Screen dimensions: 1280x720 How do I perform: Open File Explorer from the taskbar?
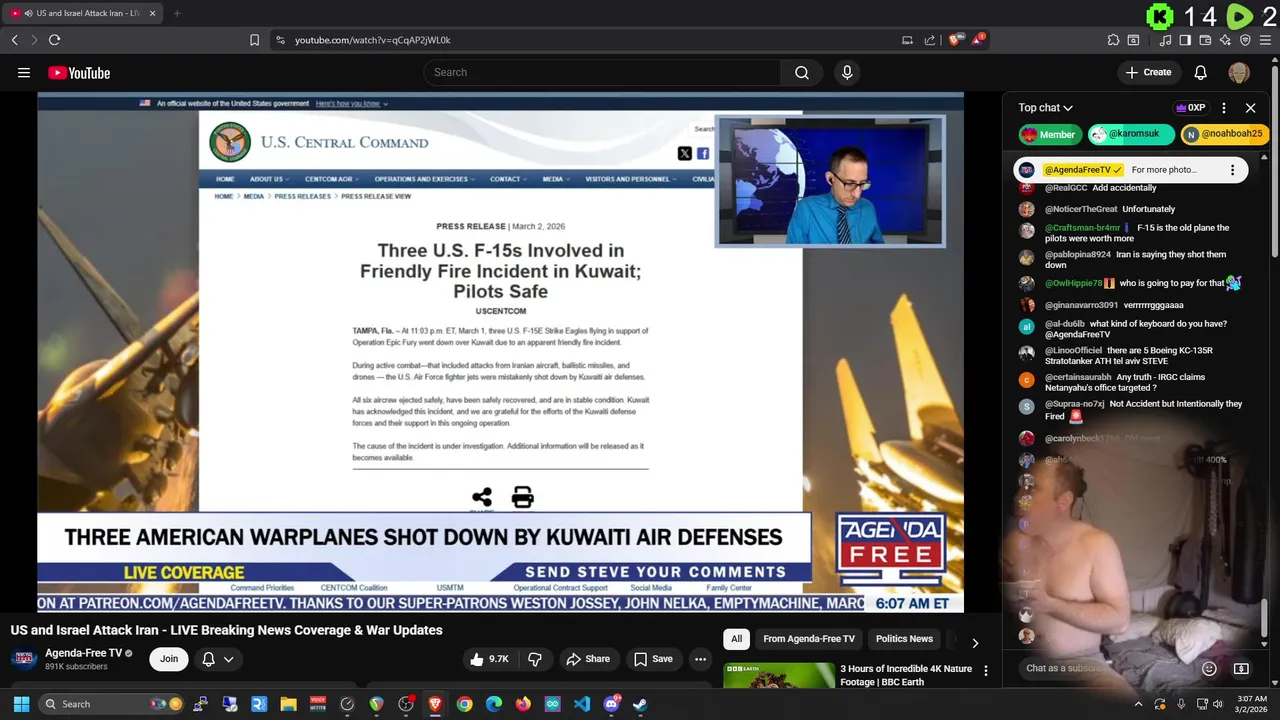(288, 704)
